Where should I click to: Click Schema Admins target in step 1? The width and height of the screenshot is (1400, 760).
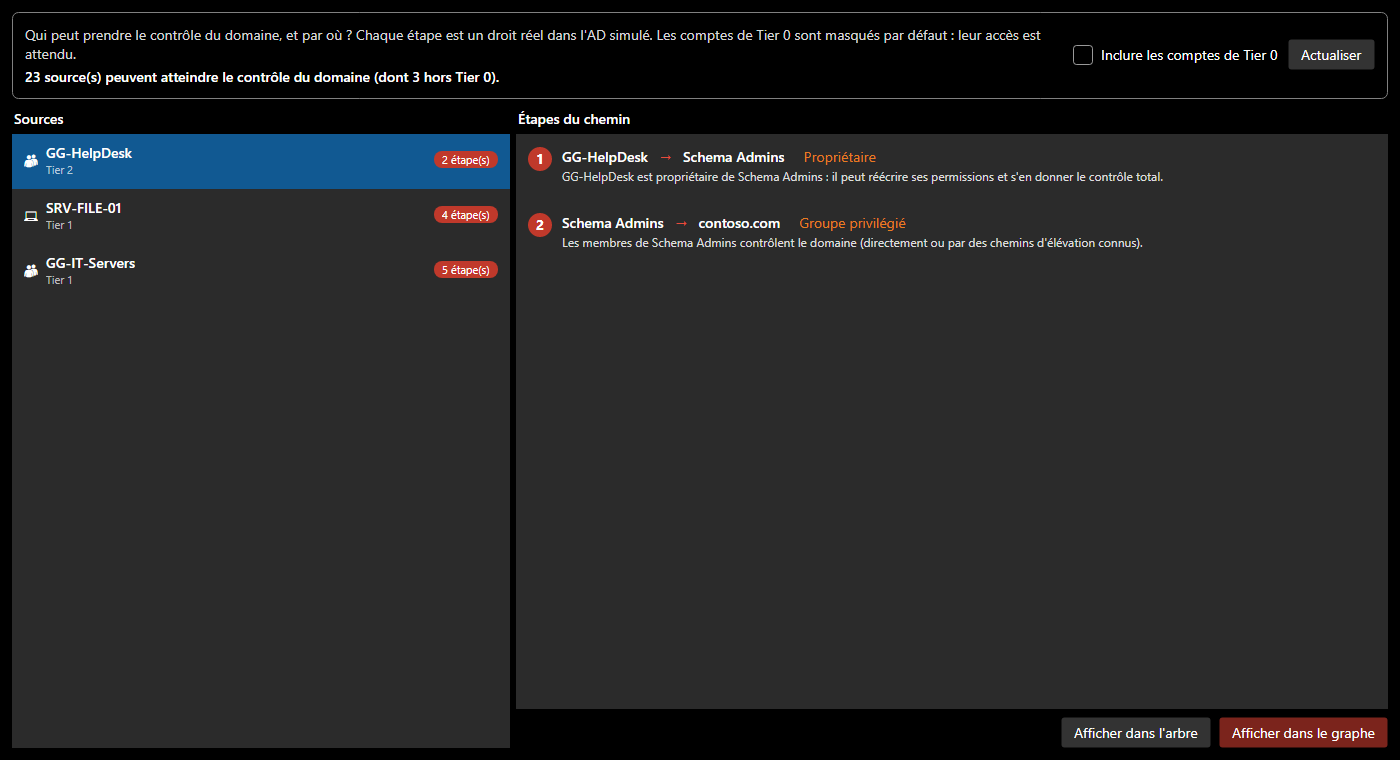coord(734,157)
